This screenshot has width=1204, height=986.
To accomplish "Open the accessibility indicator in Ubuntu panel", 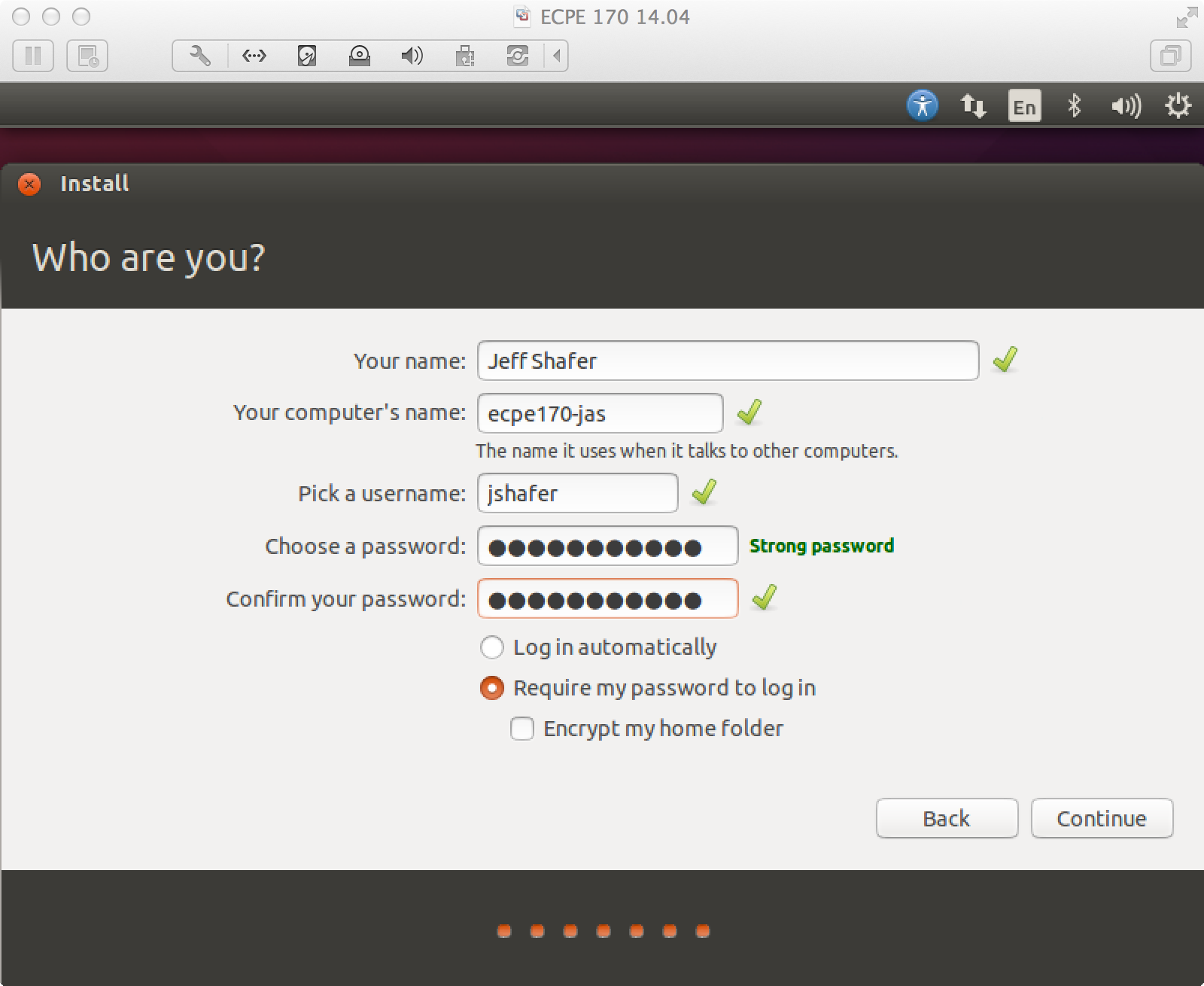I will click(x=923, y=105).
